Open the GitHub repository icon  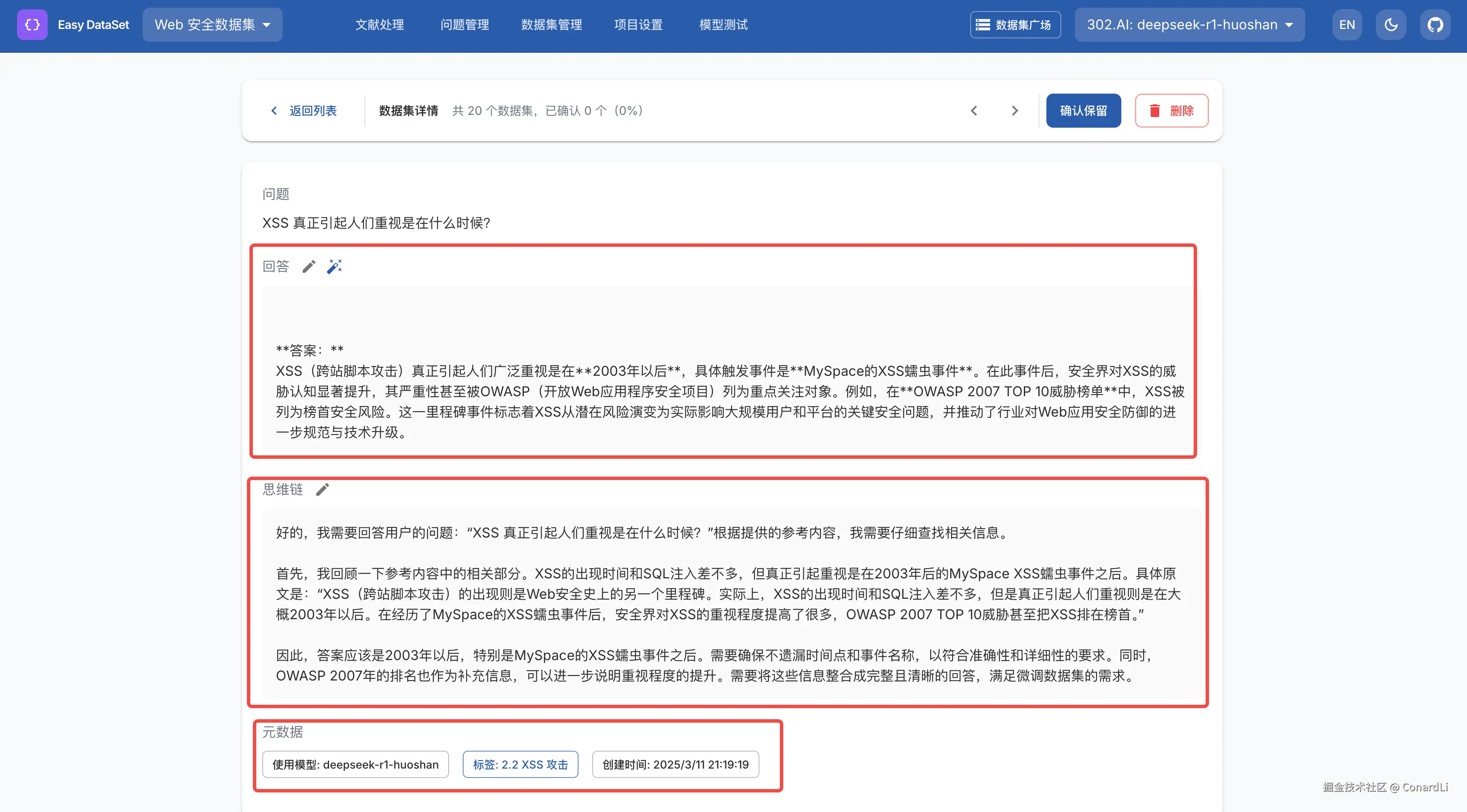[1435, 25]
